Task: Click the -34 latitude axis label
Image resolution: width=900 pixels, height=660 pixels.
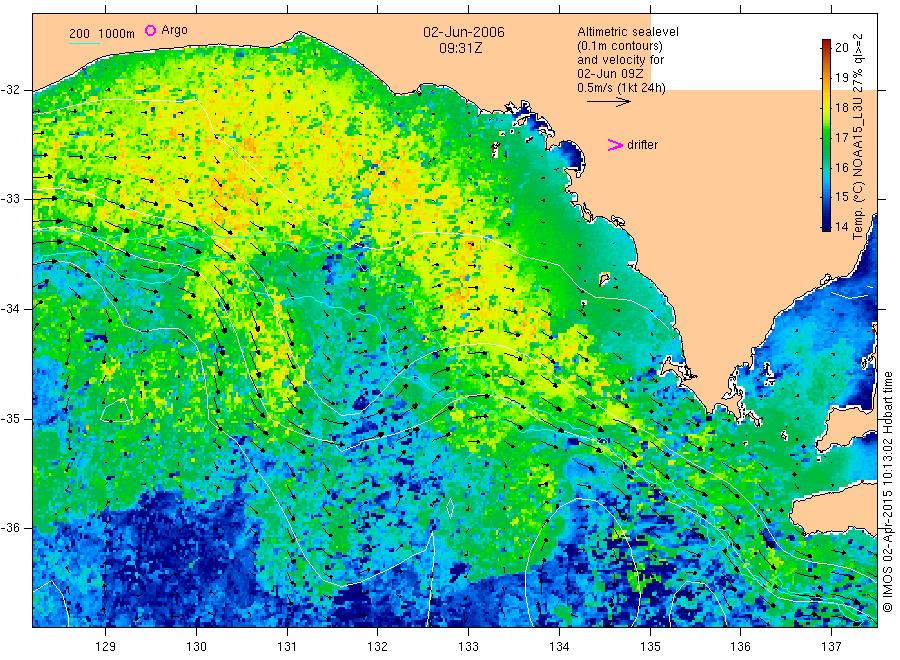Action: pos(10,309)
